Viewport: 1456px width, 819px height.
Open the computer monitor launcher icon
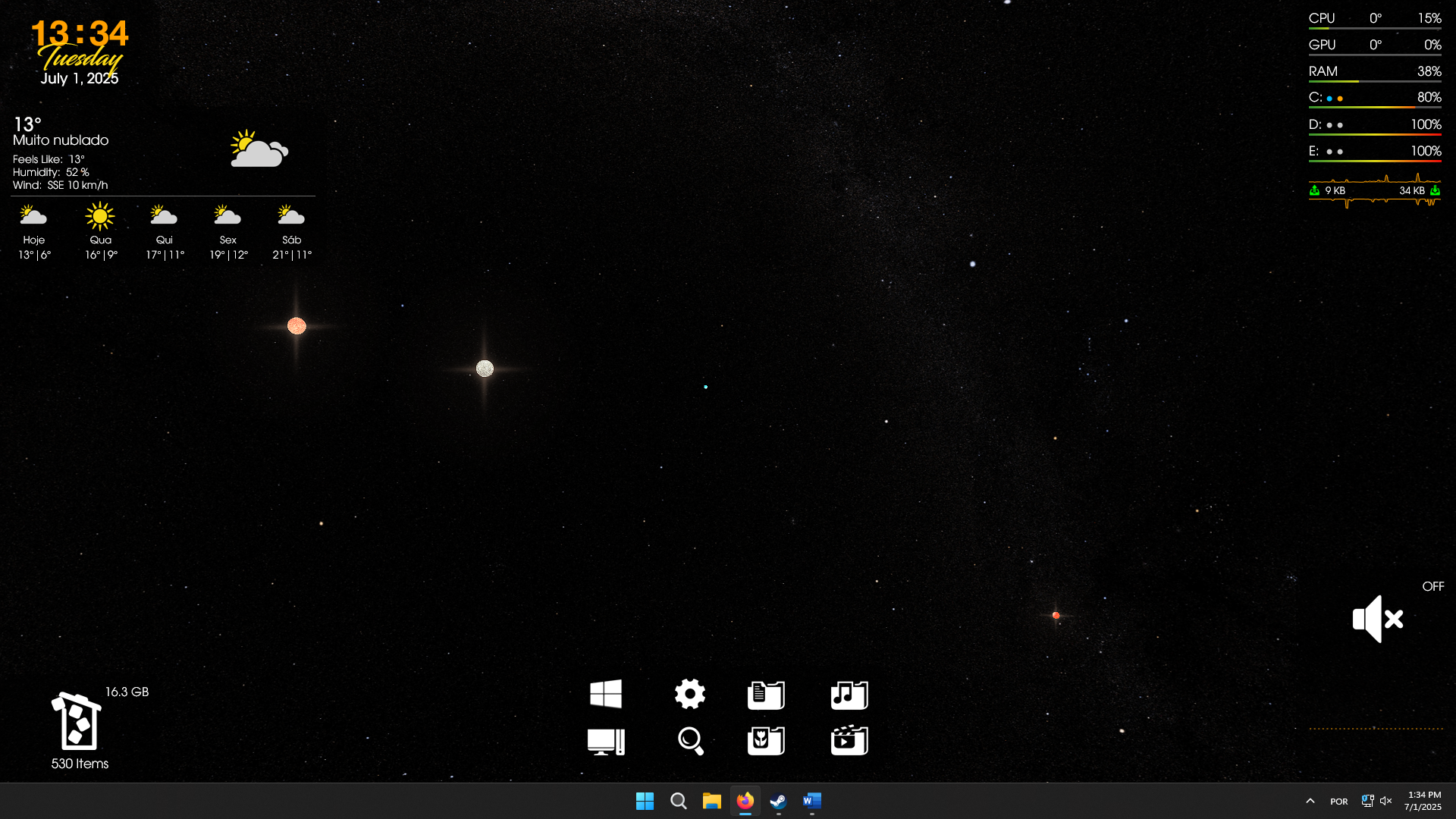pos(606,741)
